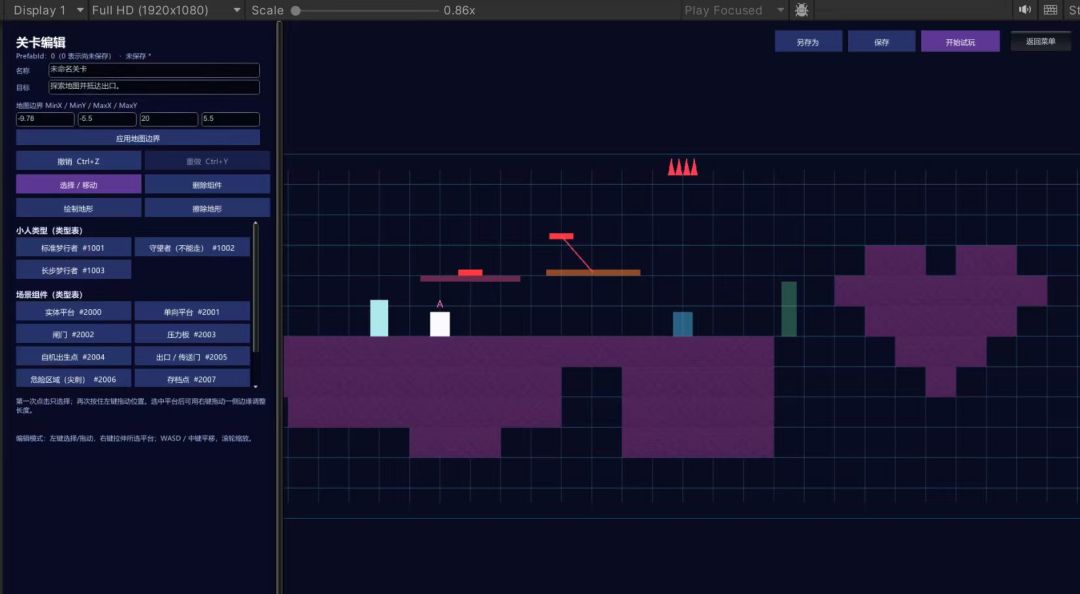The height and width of the screenshot is (594, 1080).
Task: Adjust the Scale slider handle
Action: [x=295, y=10]
